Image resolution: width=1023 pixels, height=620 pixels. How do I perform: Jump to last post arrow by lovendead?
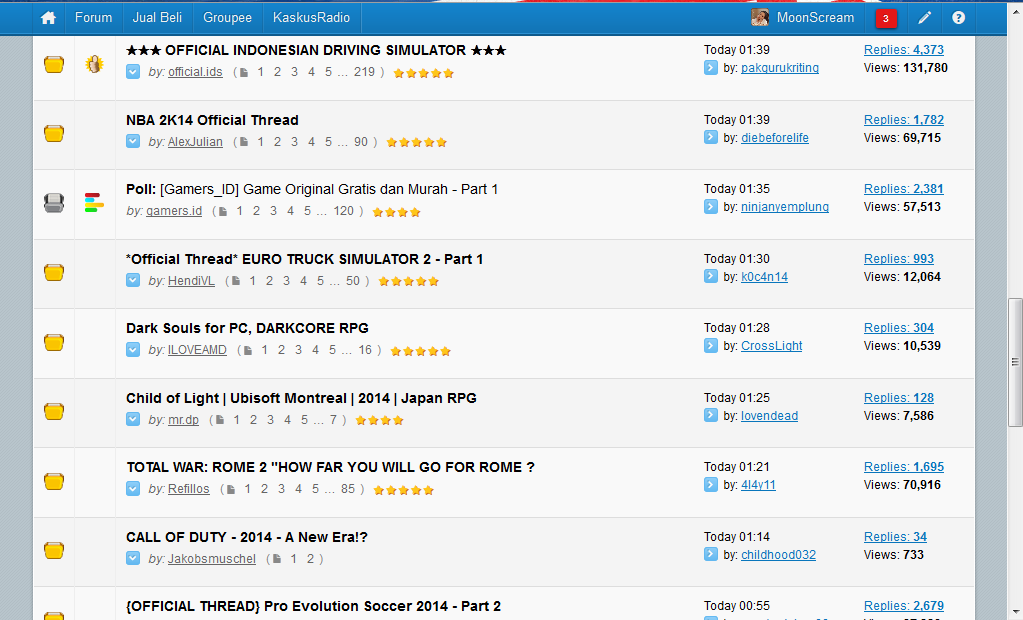[x=711, y=415]
